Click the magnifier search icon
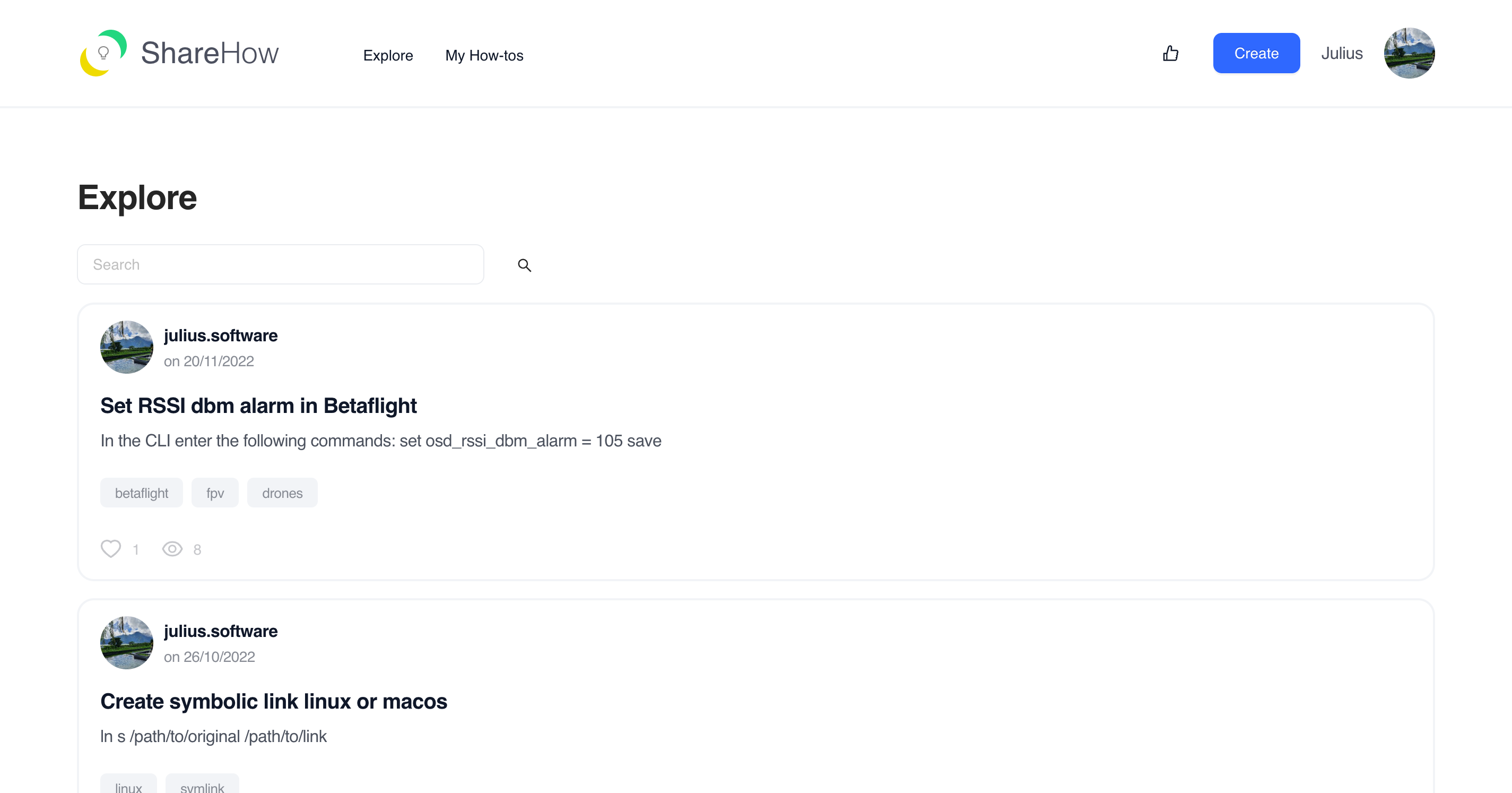The width and height of the screenshot is (1512, 793). (x=524, y=265)
